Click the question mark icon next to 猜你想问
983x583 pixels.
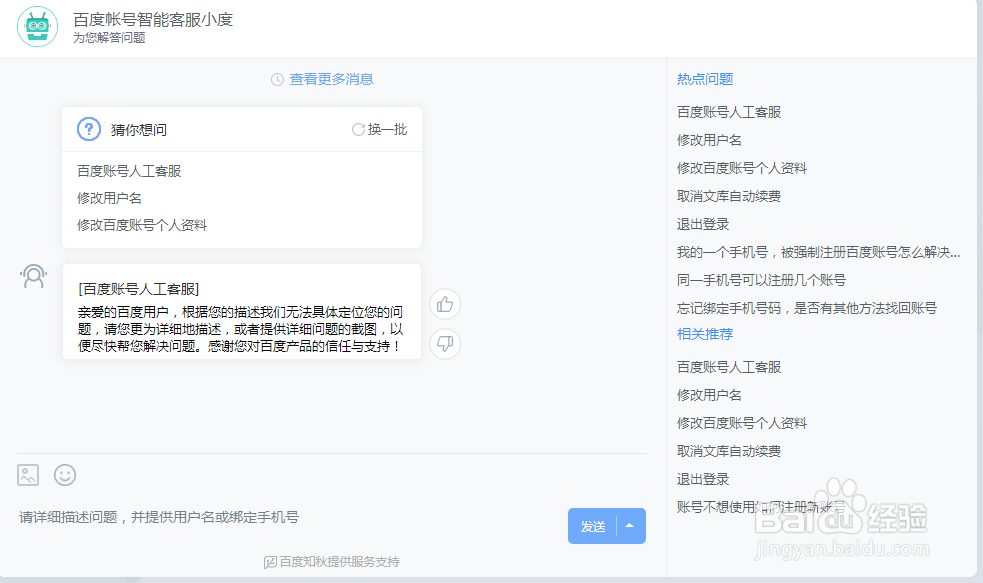89,129
